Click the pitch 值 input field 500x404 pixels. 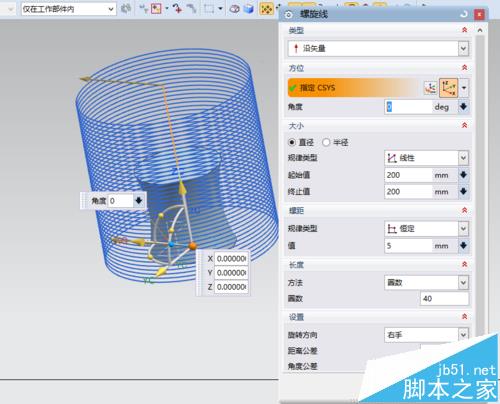pyautogui.click(x=409, y=246)
